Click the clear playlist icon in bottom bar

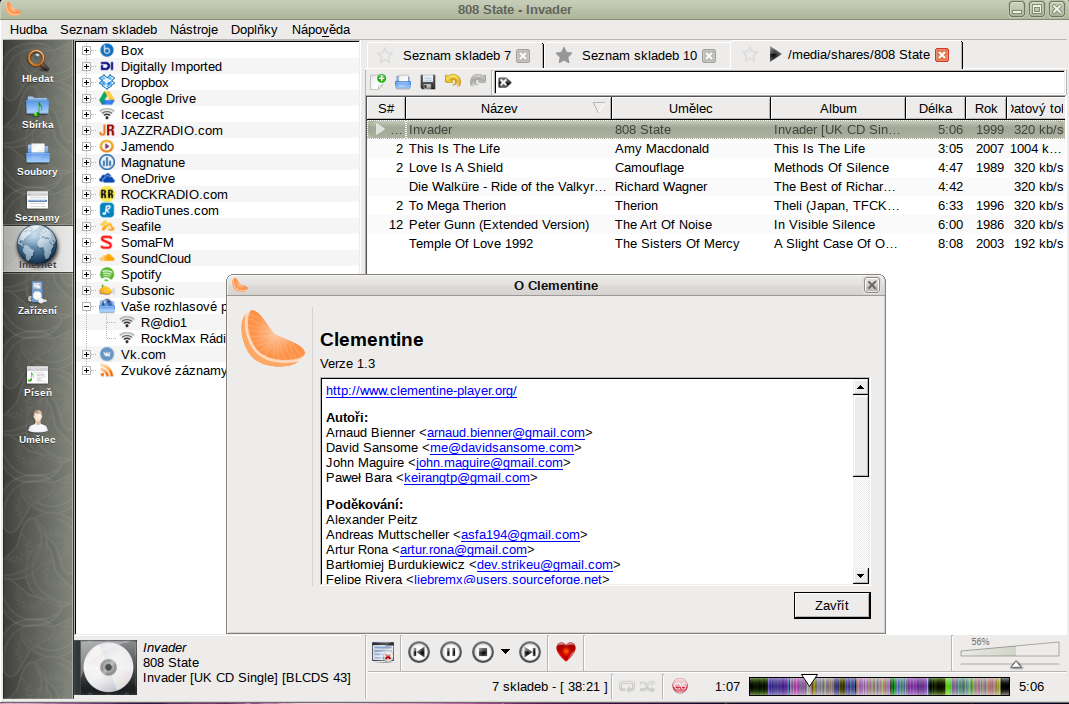[x=383, y=652]
